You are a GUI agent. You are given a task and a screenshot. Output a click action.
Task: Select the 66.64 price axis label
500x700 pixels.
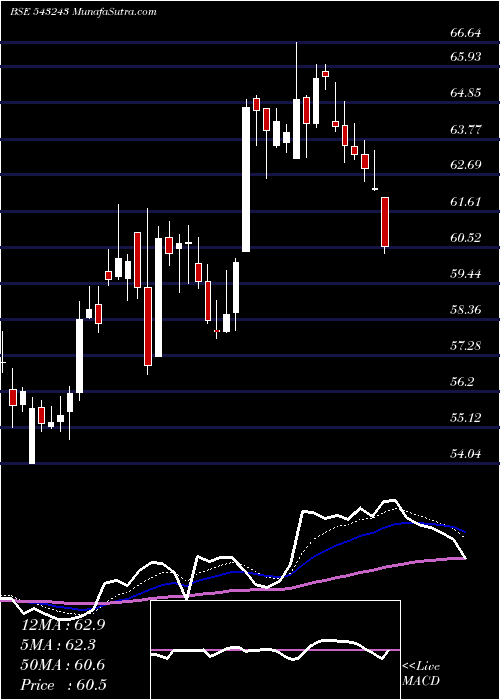point(466,33)
